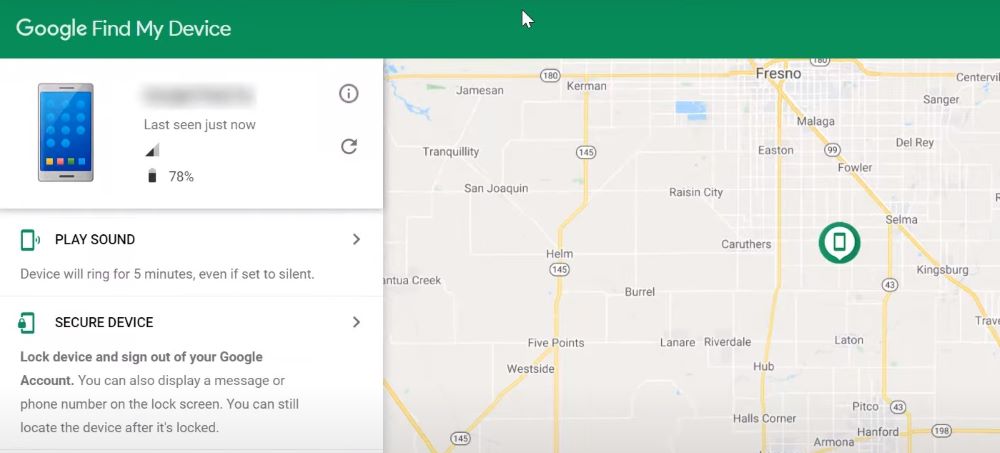Expand the Secure Device chevron

(357, 322)
